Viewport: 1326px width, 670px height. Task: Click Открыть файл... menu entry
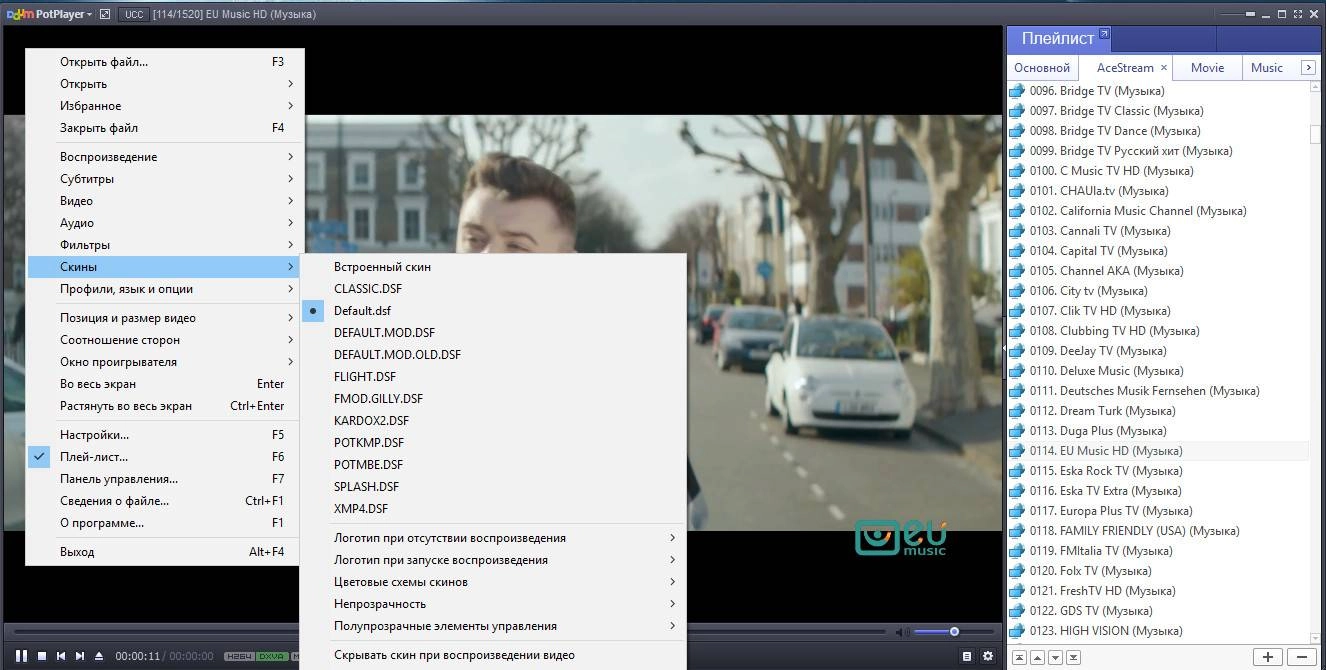(x=163, y=62)
